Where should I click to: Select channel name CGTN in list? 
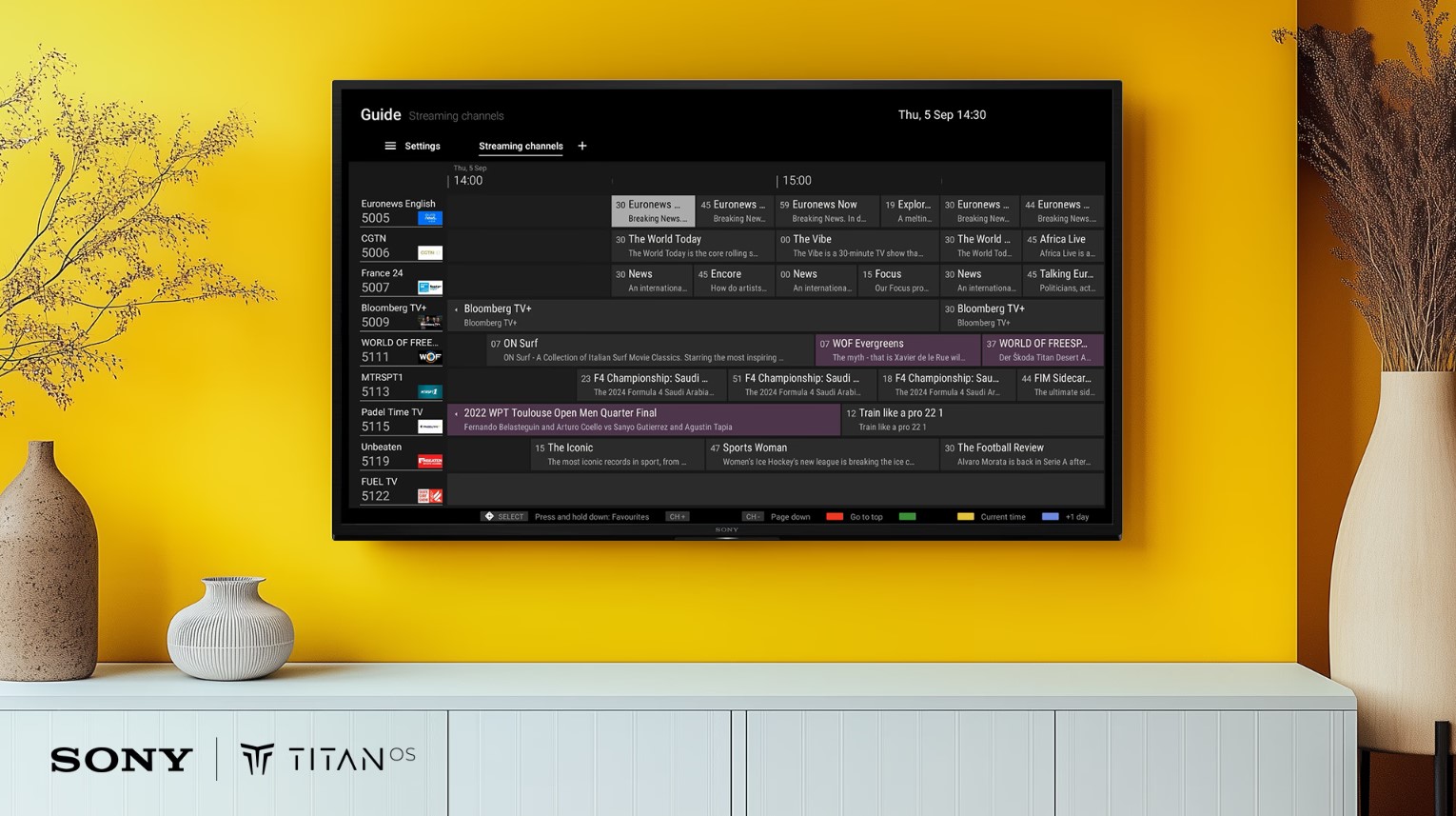(374, 238)
